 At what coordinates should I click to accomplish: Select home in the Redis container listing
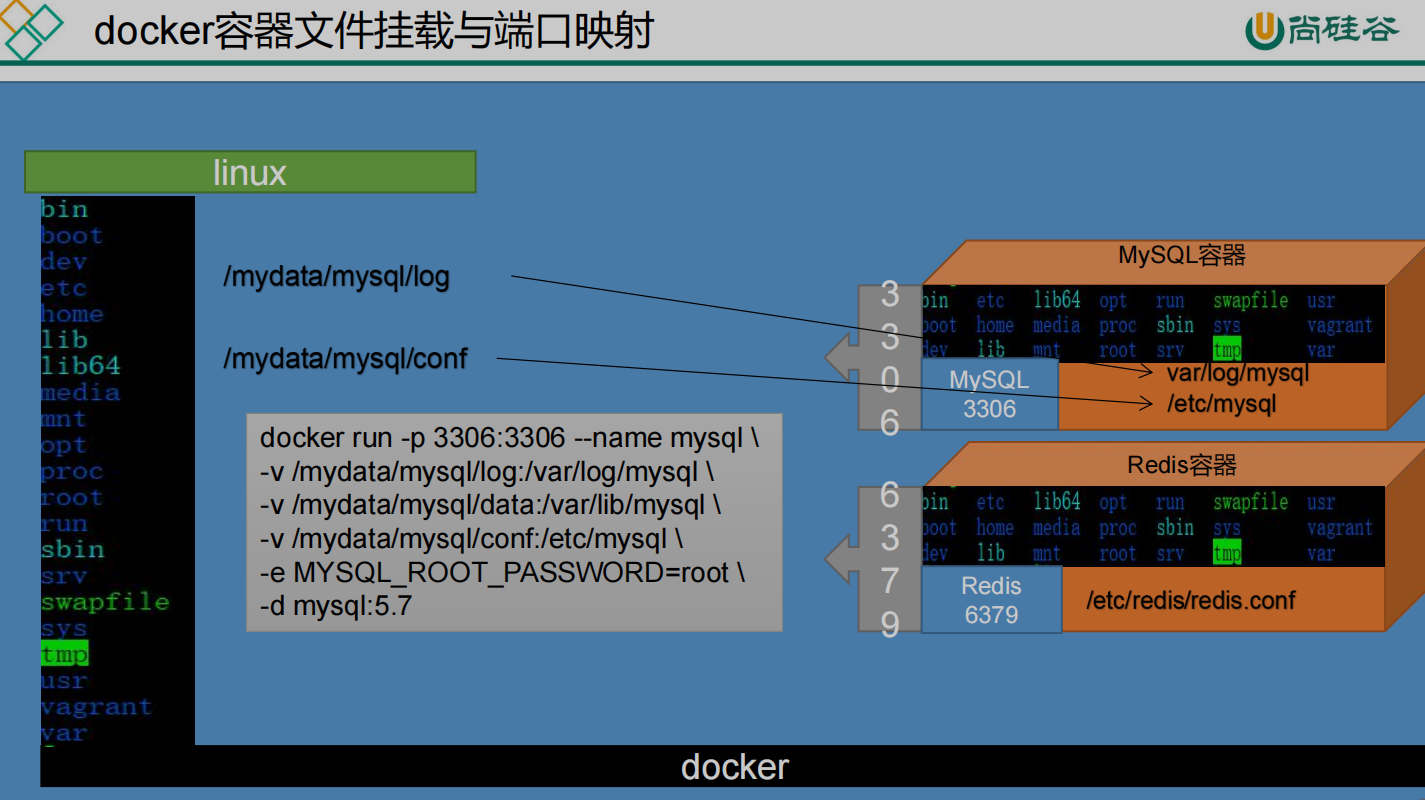coord(995,528)
